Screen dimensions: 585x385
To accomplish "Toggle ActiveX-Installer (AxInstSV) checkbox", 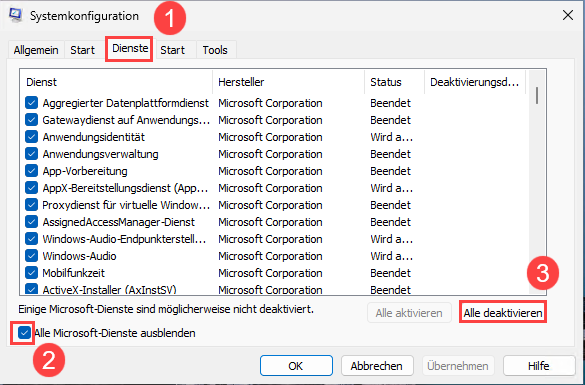I will click(31, 289).
